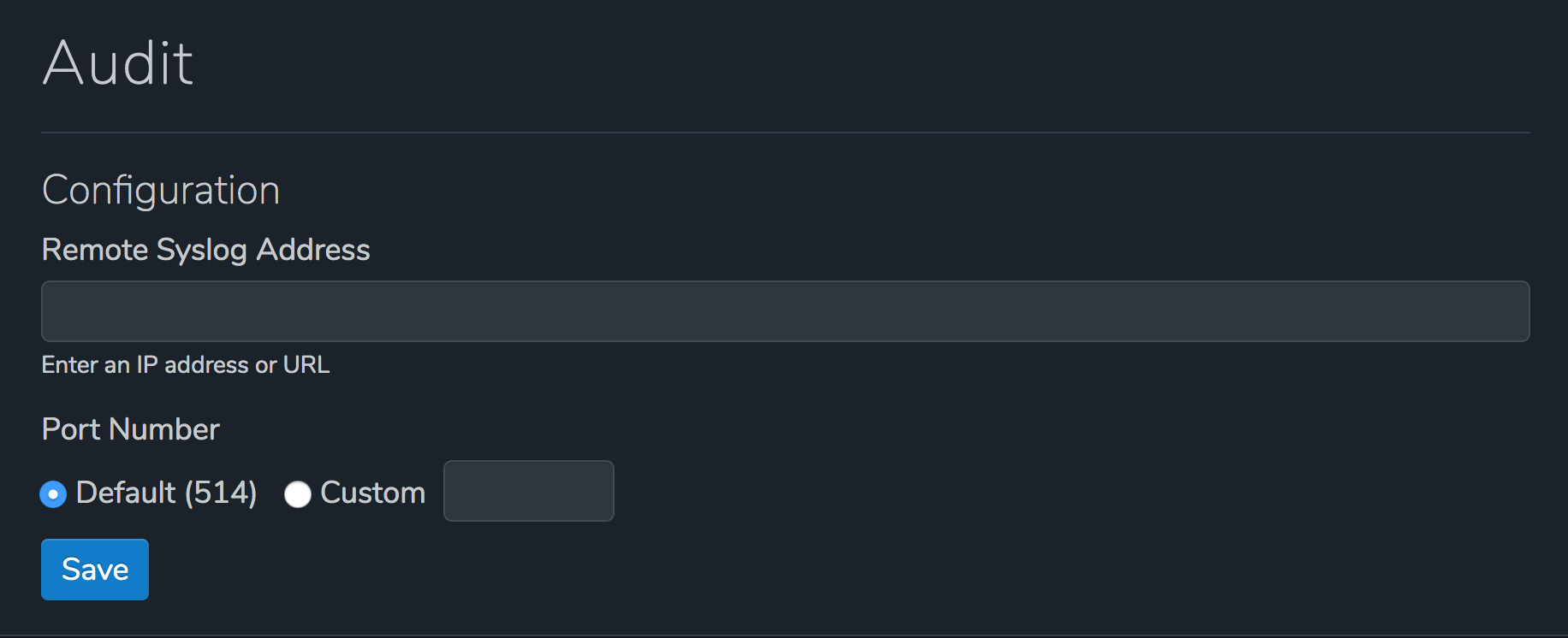Click the "Port Number" label

tap(131, 429)
